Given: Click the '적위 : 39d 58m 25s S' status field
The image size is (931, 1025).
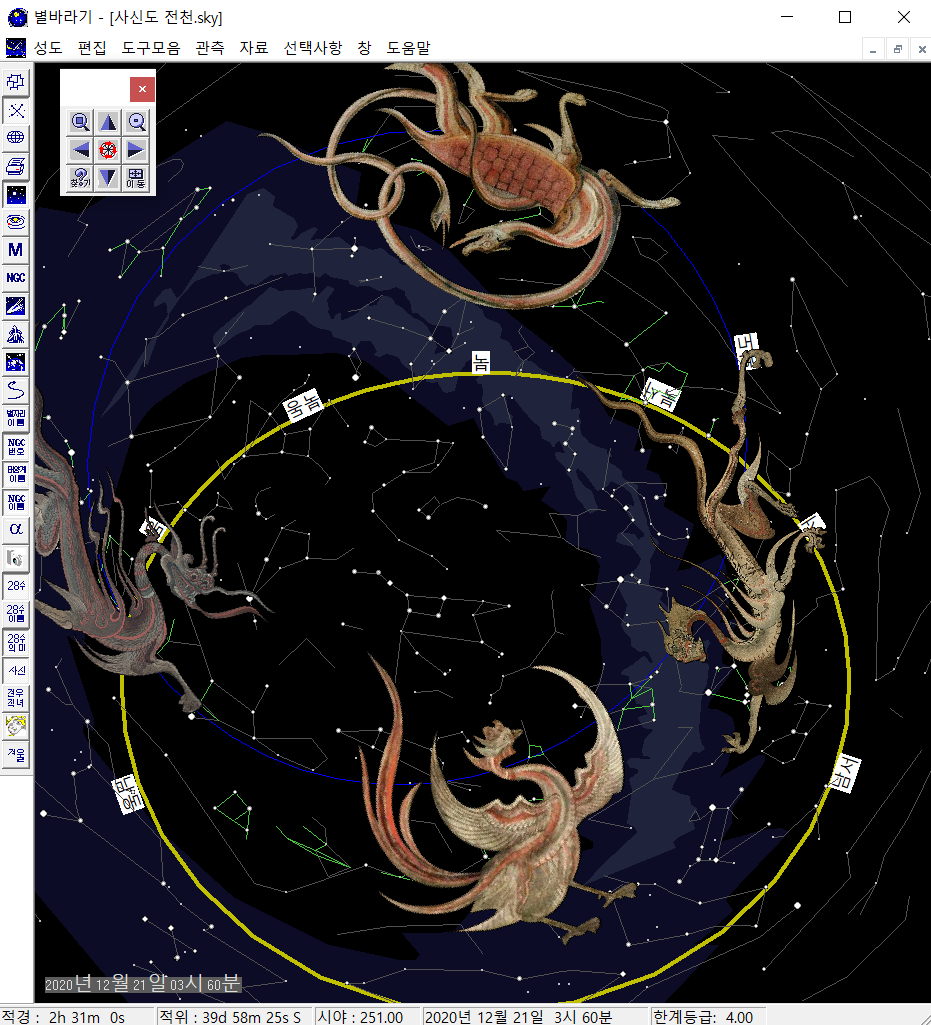Looking at the screenshot, I should point(234,1017).
